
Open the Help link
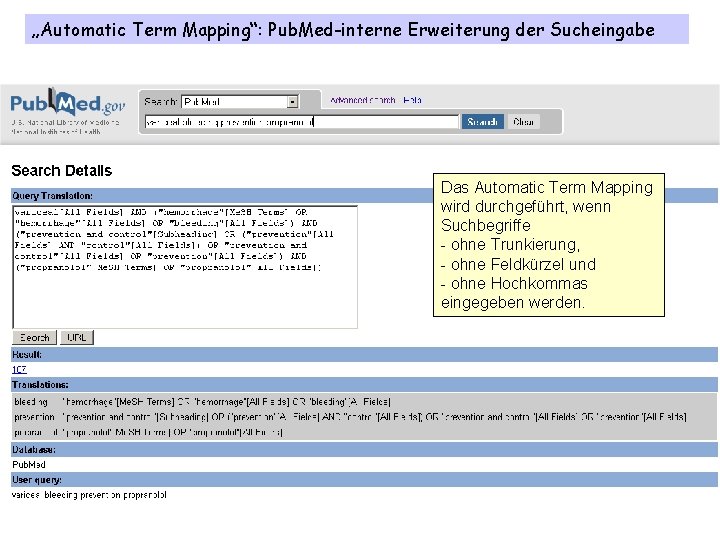pyautogui.click(x=412, y=100)
